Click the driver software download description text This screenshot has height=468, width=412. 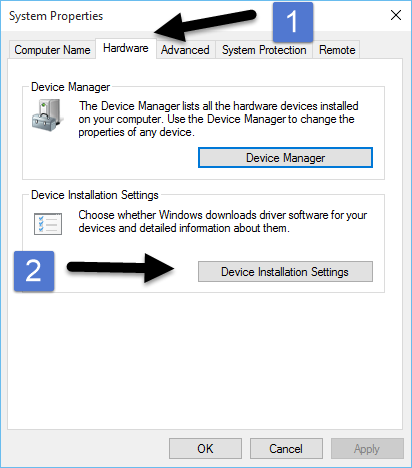[x=223, y=221]
